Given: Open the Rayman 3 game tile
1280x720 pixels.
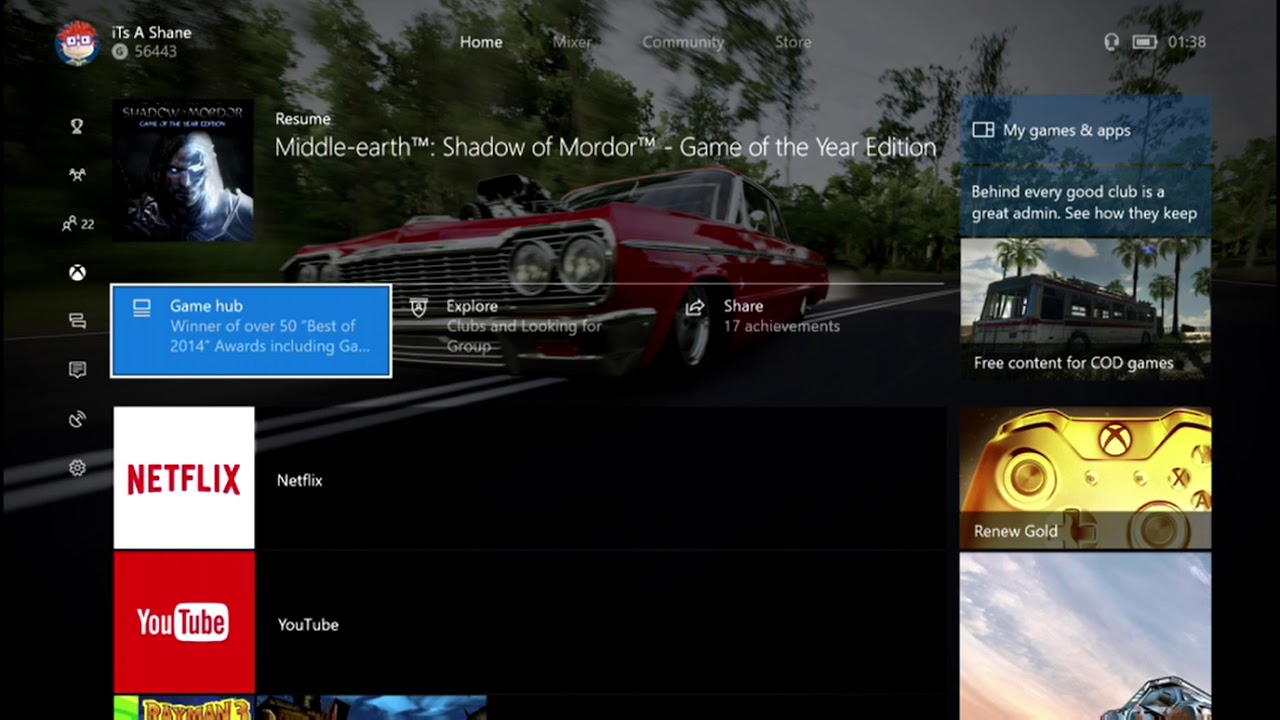Looking at the screenshot, I should coord(184,708).
